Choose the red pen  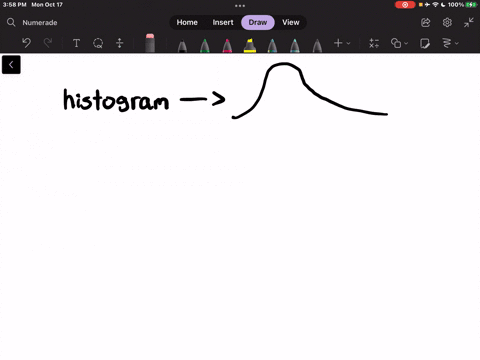(x=227, y=46)
